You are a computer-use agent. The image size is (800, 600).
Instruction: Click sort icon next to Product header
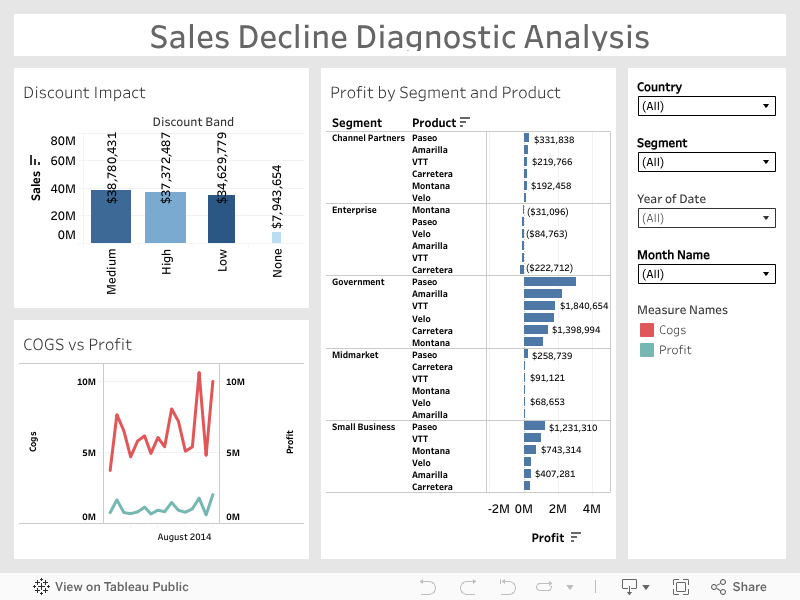(465, 123)
